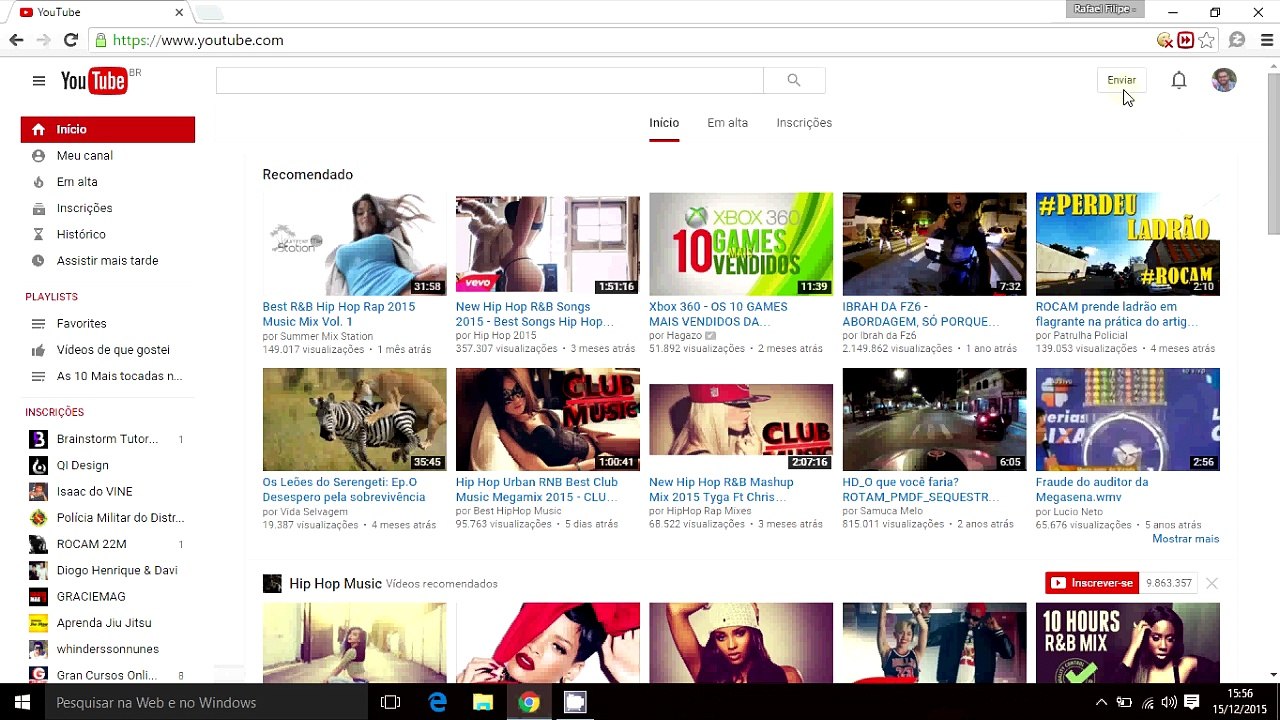Click the Assistir mais tarde clock icon
Image resolution: width=1280 pixels, height=720 pixels.
coord(38,261)
